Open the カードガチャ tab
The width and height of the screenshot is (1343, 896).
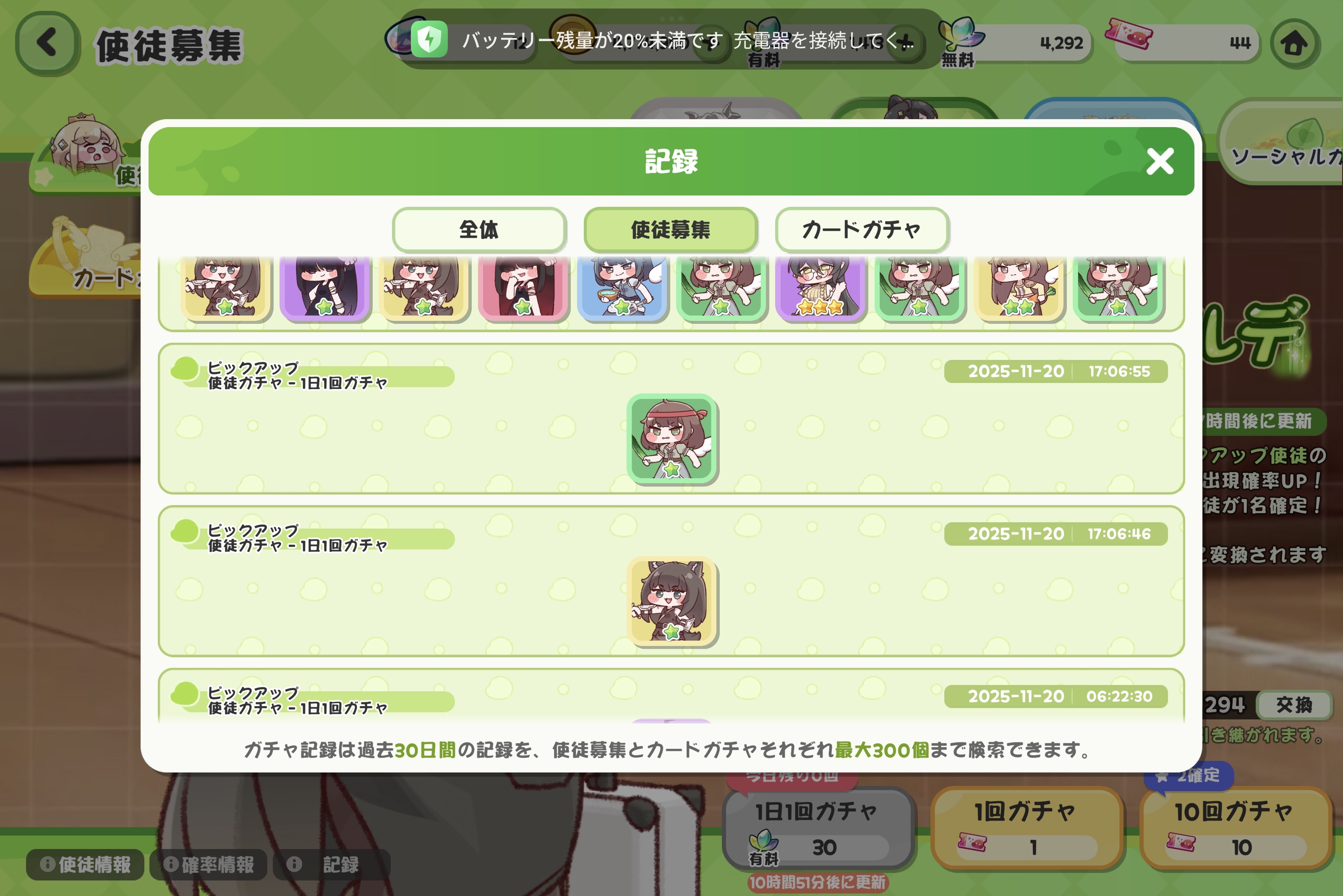[x=862, y=230]
